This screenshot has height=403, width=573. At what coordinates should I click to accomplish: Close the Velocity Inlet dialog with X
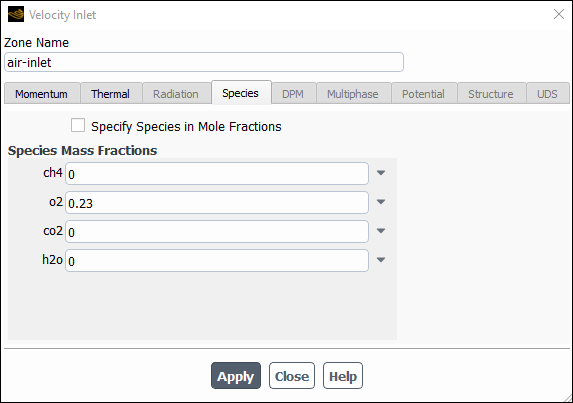(x=559, y=14)
